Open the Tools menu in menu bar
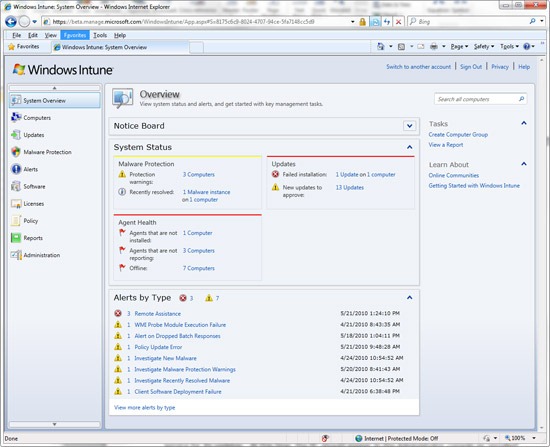Screen dimensions: 550x447 click(100, 35)
